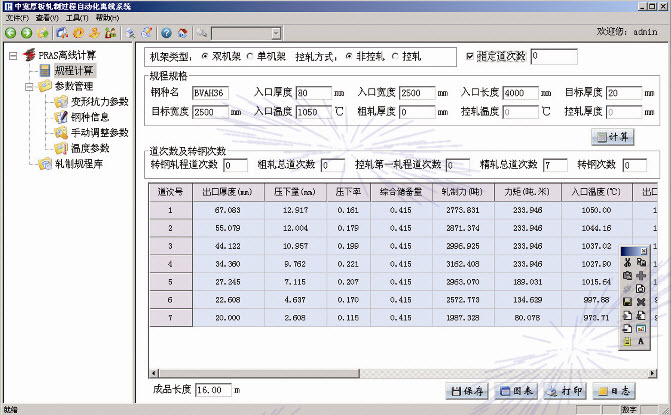Open 温度参数 item in sidebar tree
This screenshot has height=415, width=671.
[x=90, y=148]
